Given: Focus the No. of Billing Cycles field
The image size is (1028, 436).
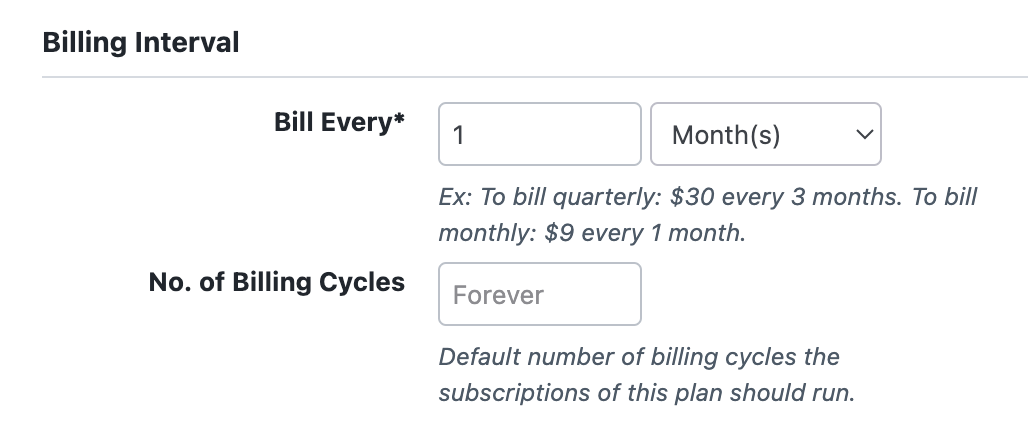Looking at the screenshot, I should (539, 294).
